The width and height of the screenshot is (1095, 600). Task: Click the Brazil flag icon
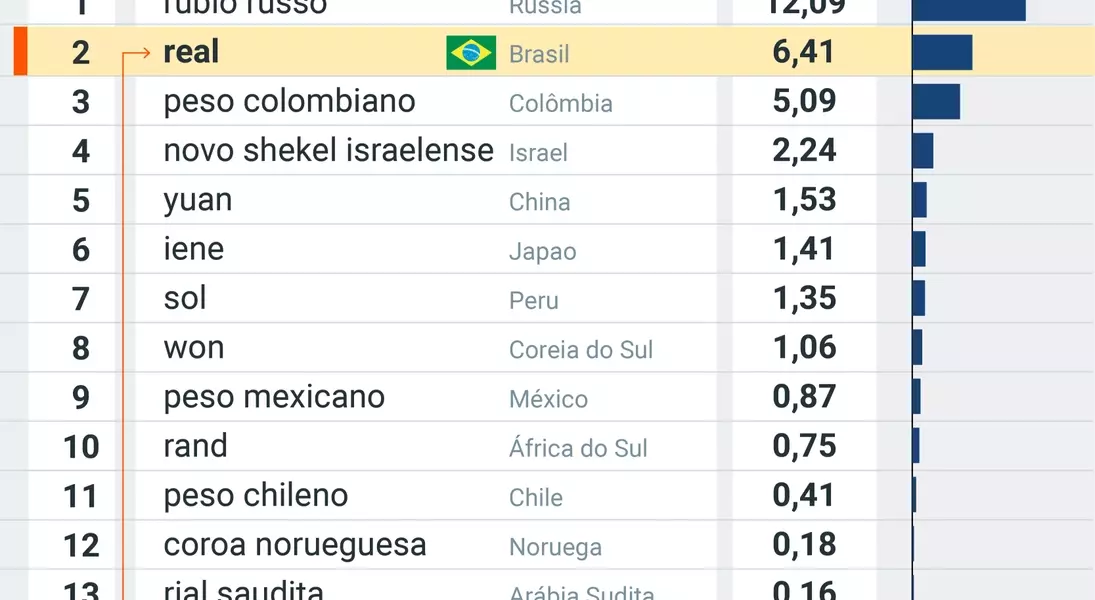point(471,53)
